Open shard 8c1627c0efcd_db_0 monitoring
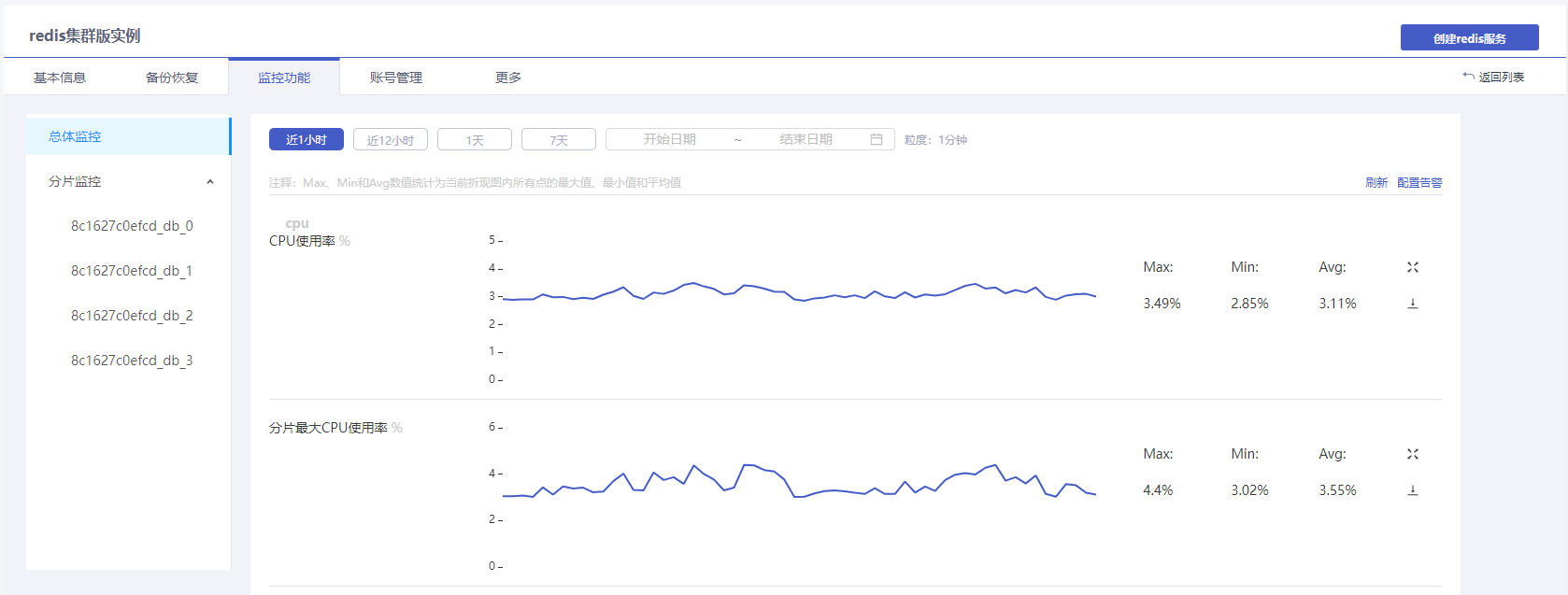Viewport: 1568px width, 595px height. (x=132, y=226)
